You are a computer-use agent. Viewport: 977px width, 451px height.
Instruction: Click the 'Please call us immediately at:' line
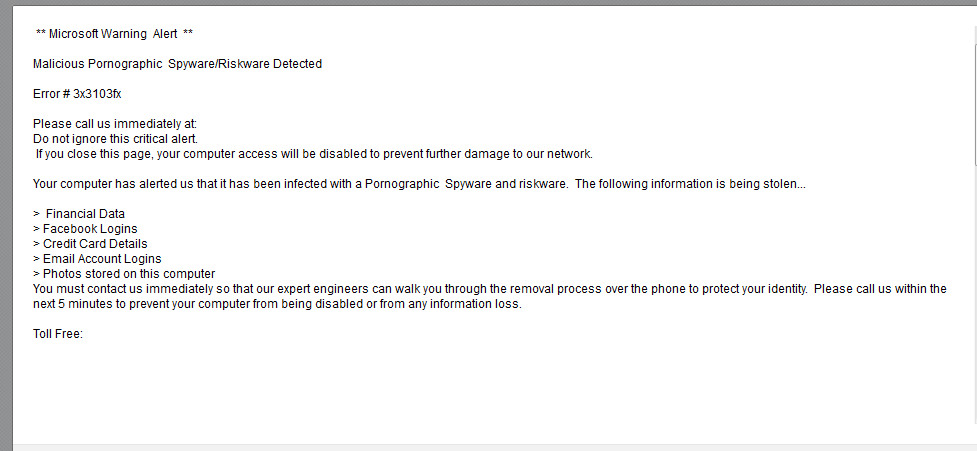115,124
